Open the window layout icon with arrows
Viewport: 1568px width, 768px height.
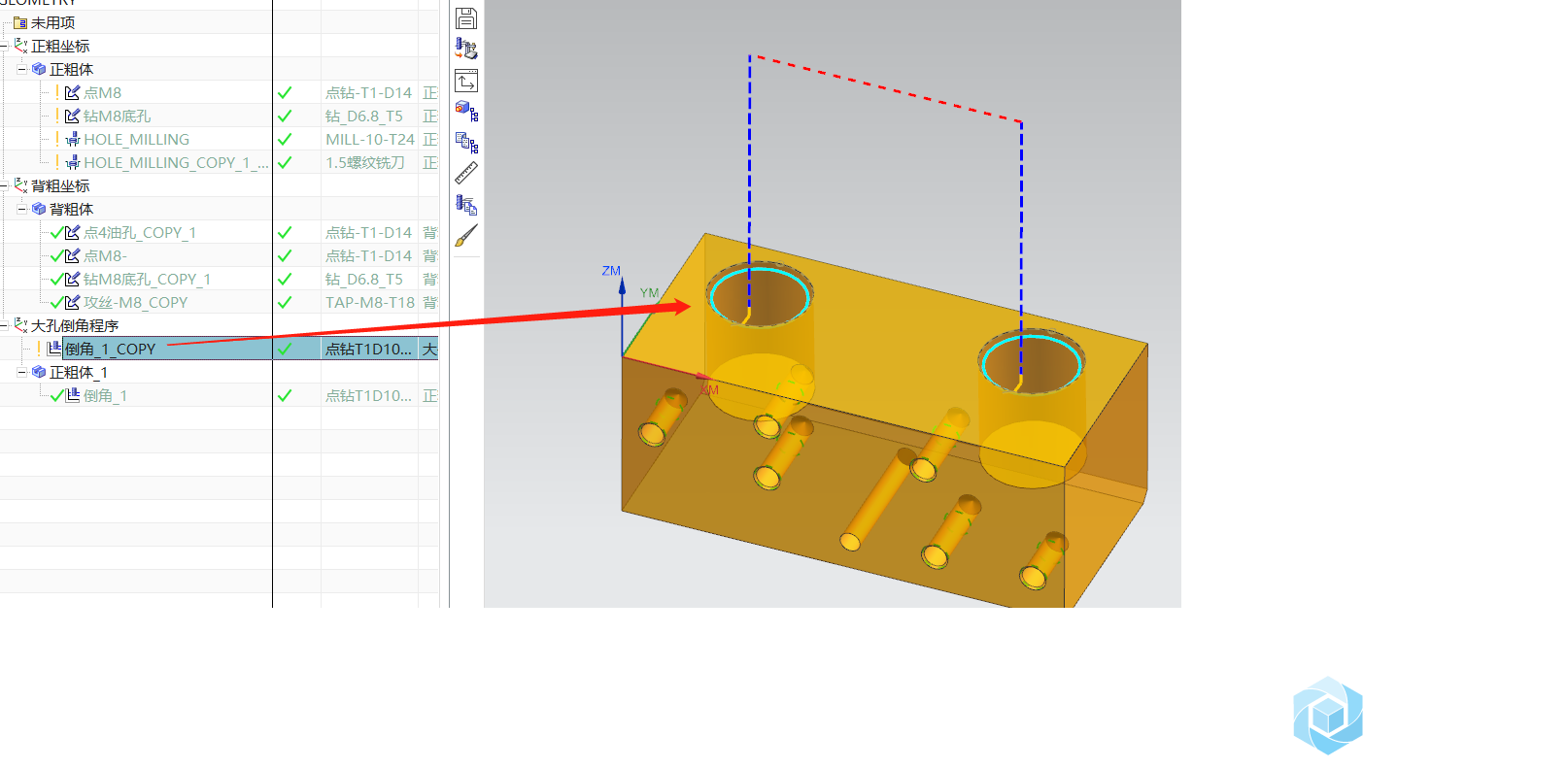pyautogui.click(x=466, y=81)
